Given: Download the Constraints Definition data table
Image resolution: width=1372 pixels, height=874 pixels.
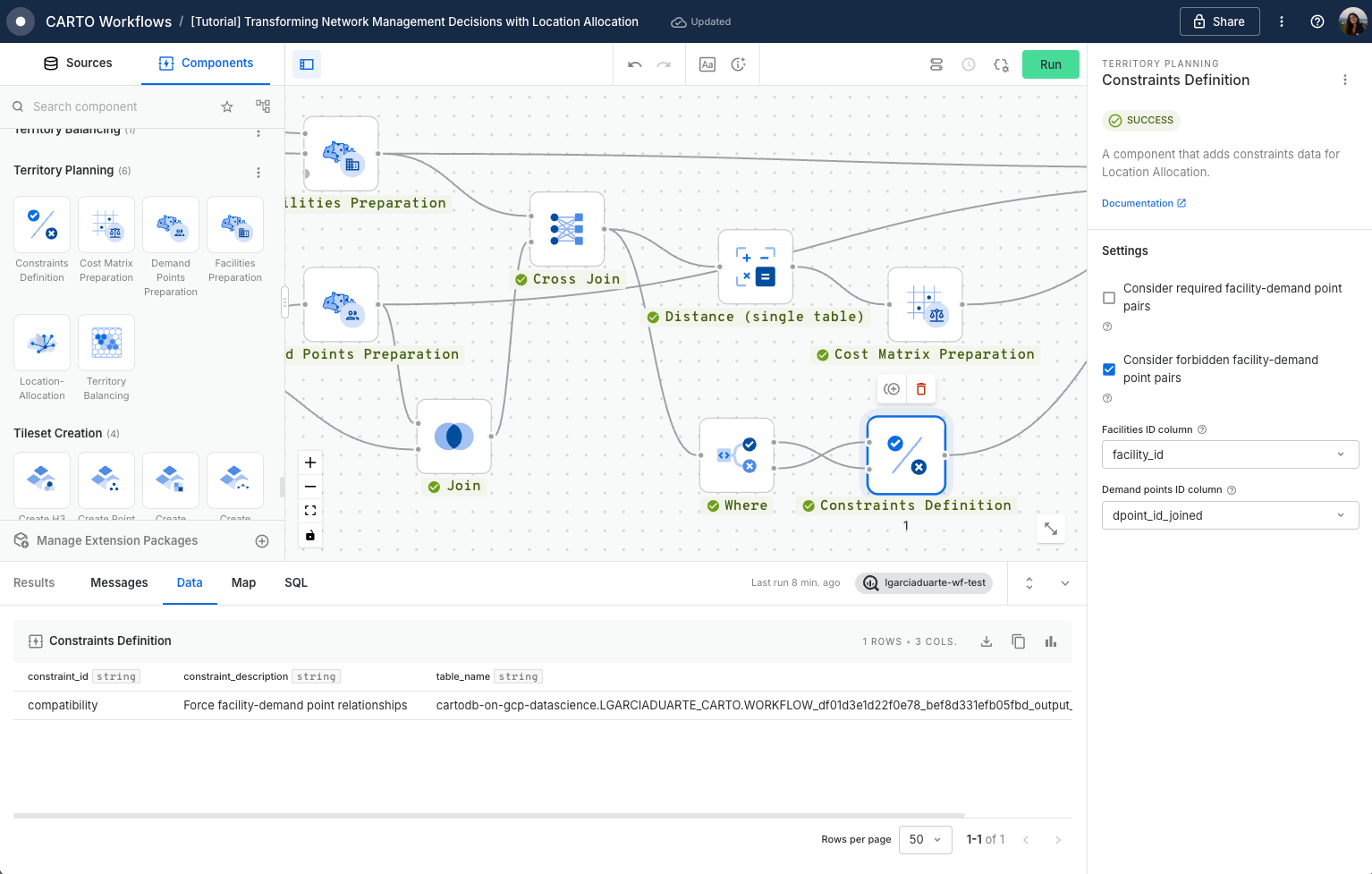Looking at the screenshot, I should (987, 641).
